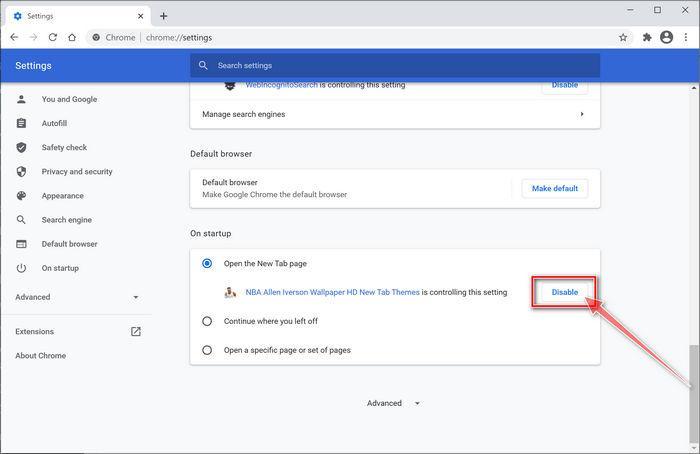Viewport: 700px width, 454px height.
Task: Bookmark this page with the star icon
Action: [623, 37]
